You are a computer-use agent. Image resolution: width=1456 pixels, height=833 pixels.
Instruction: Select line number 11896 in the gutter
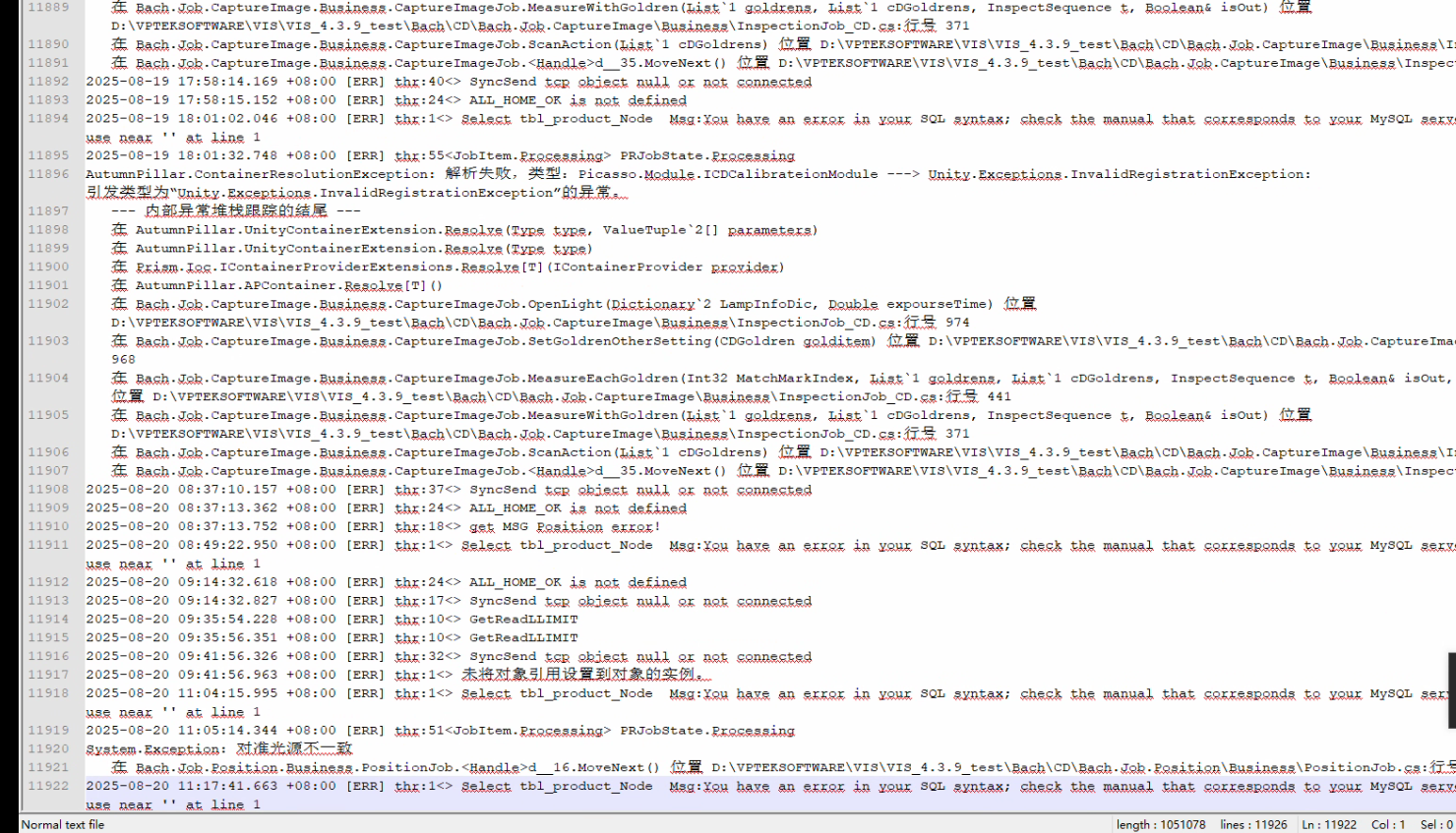pos(48,174)
